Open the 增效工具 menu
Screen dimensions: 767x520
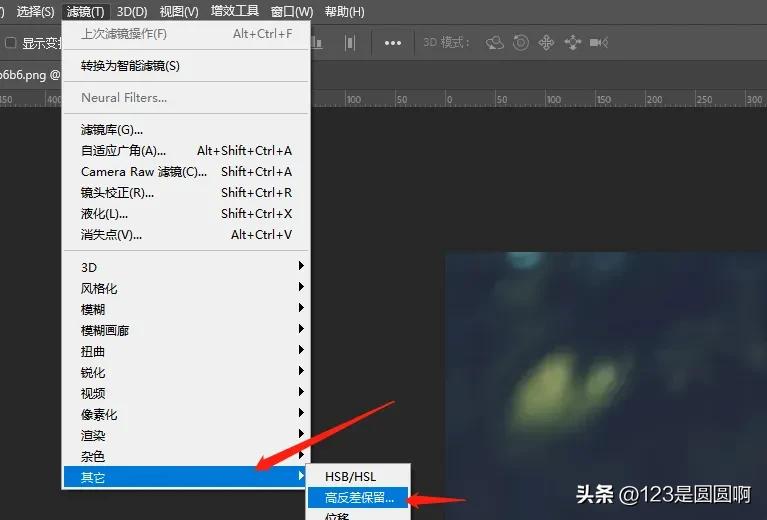coord(235,11)
